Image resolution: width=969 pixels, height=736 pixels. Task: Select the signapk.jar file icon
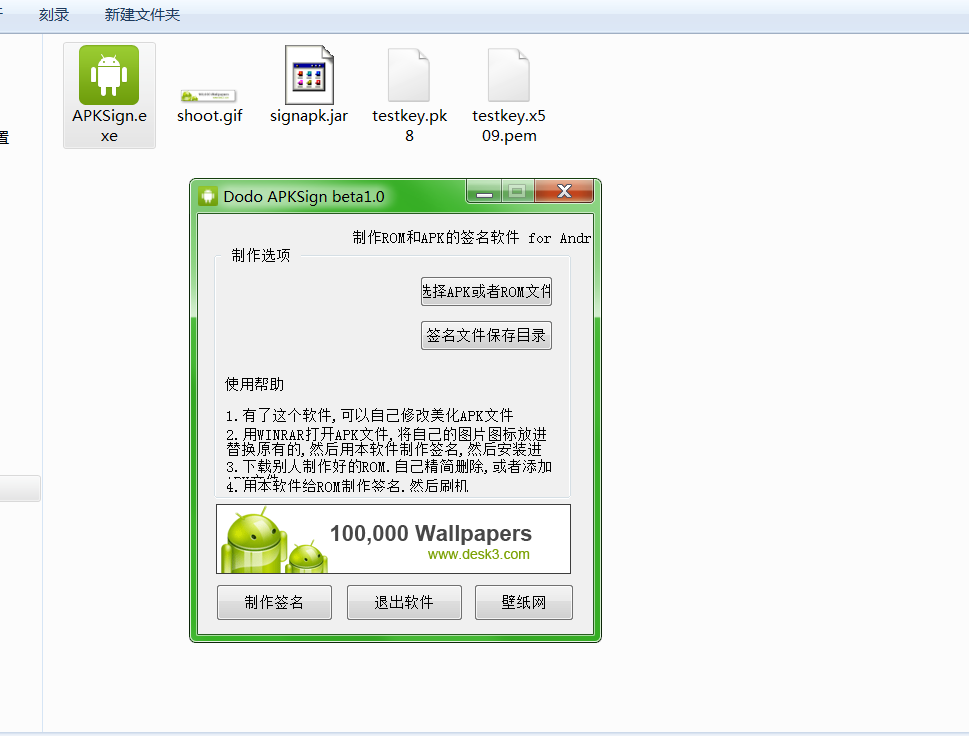coord(309,75)
